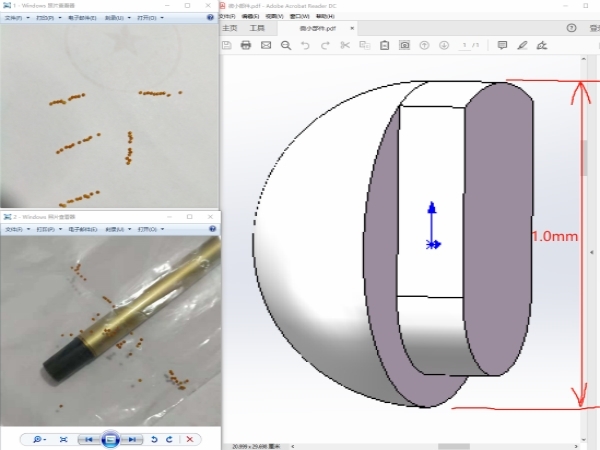The image size is (600, 450).
Task: Click the Undo arrow in Acrobat toolbar
Action: point(305,46)
